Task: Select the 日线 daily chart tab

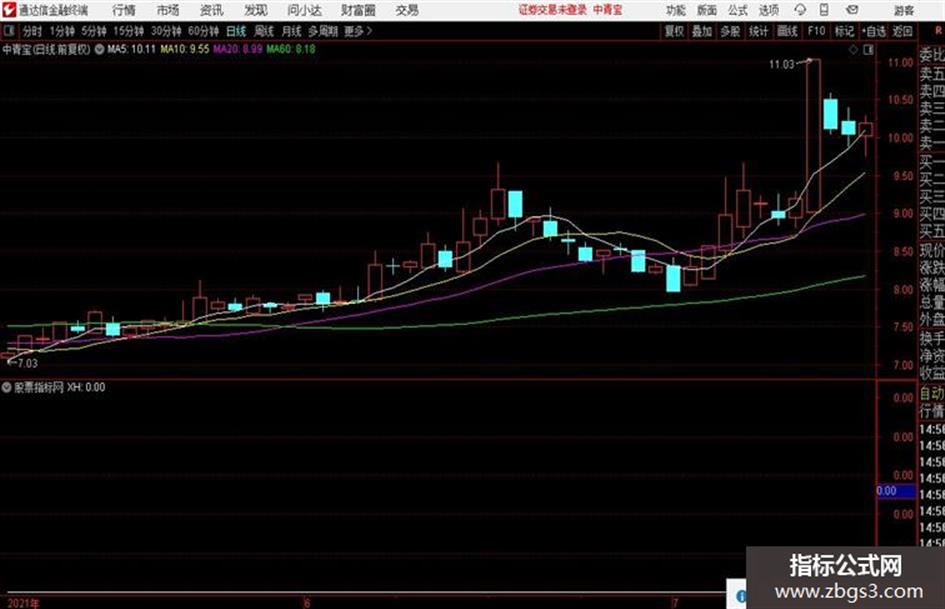Action: pos(236,31)
